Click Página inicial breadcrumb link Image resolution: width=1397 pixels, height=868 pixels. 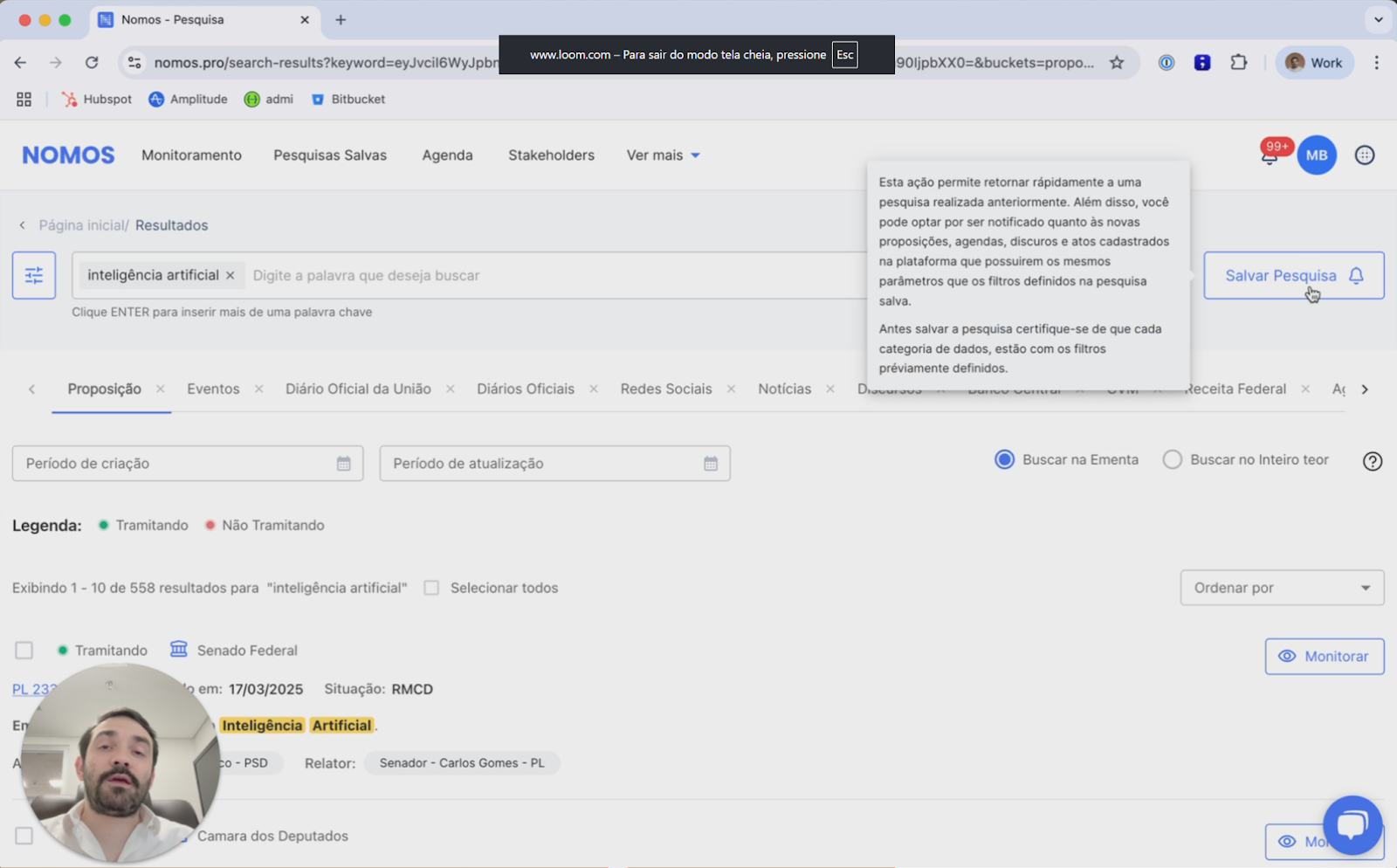tap(82, 225)
